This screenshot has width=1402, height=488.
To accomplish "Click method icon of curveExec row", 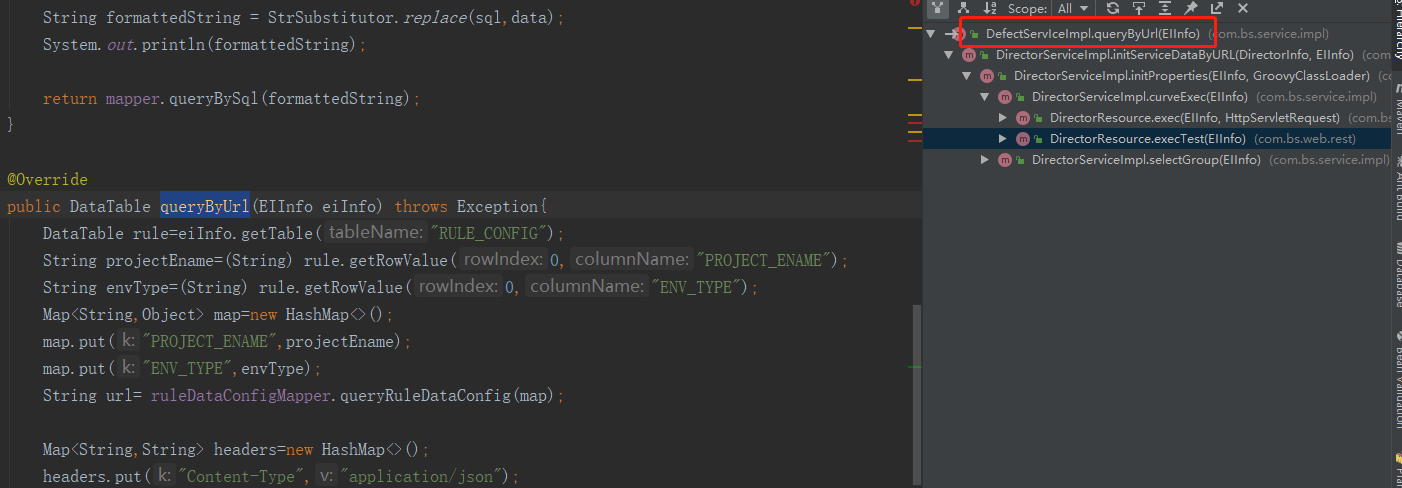I will (1004, 97).
